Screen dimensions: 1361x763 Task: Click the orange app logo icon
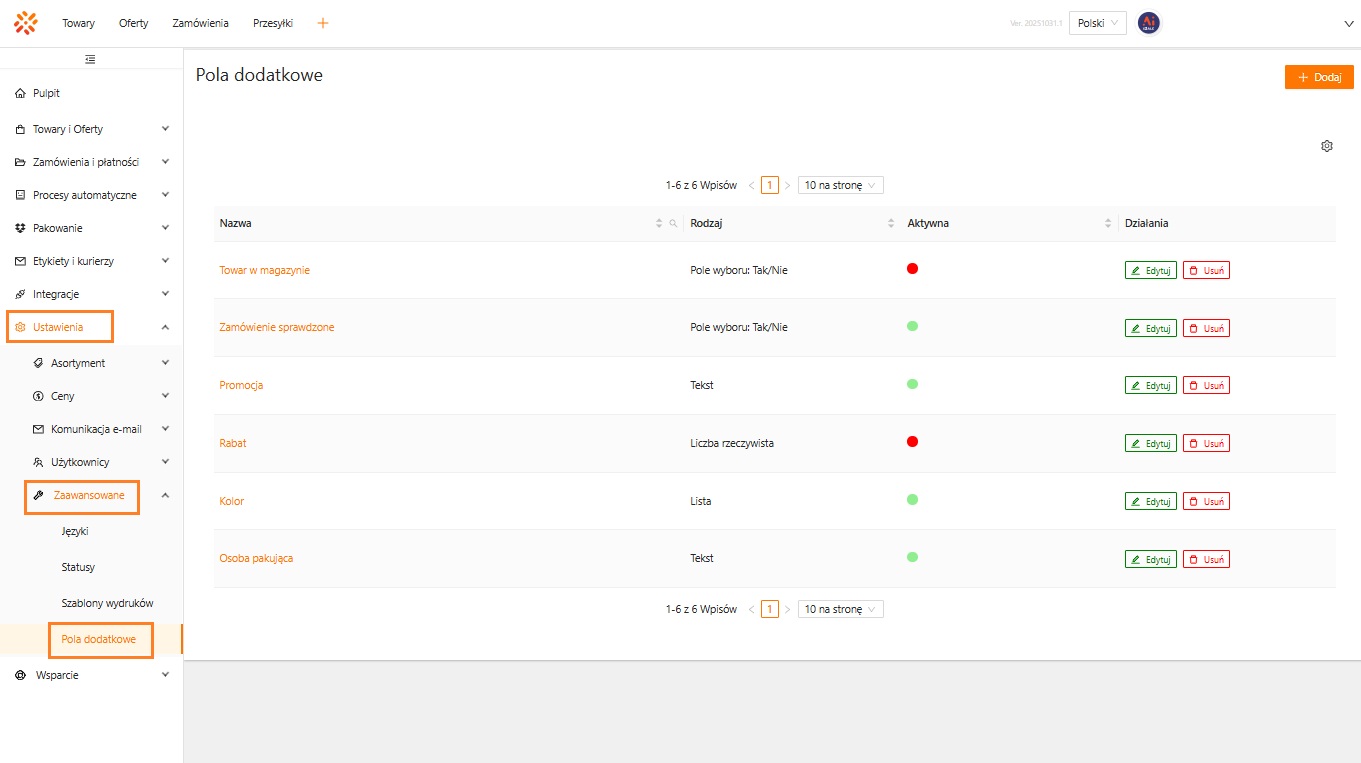tap(26, 23)
